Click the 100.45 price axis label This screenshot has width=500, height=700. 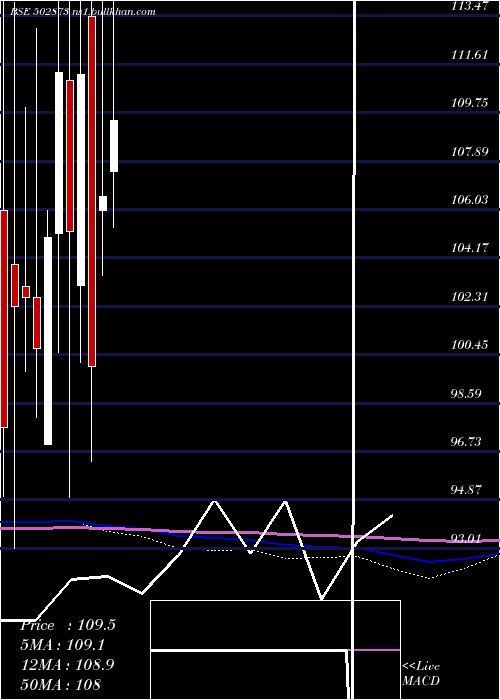(x=470, y=345)
